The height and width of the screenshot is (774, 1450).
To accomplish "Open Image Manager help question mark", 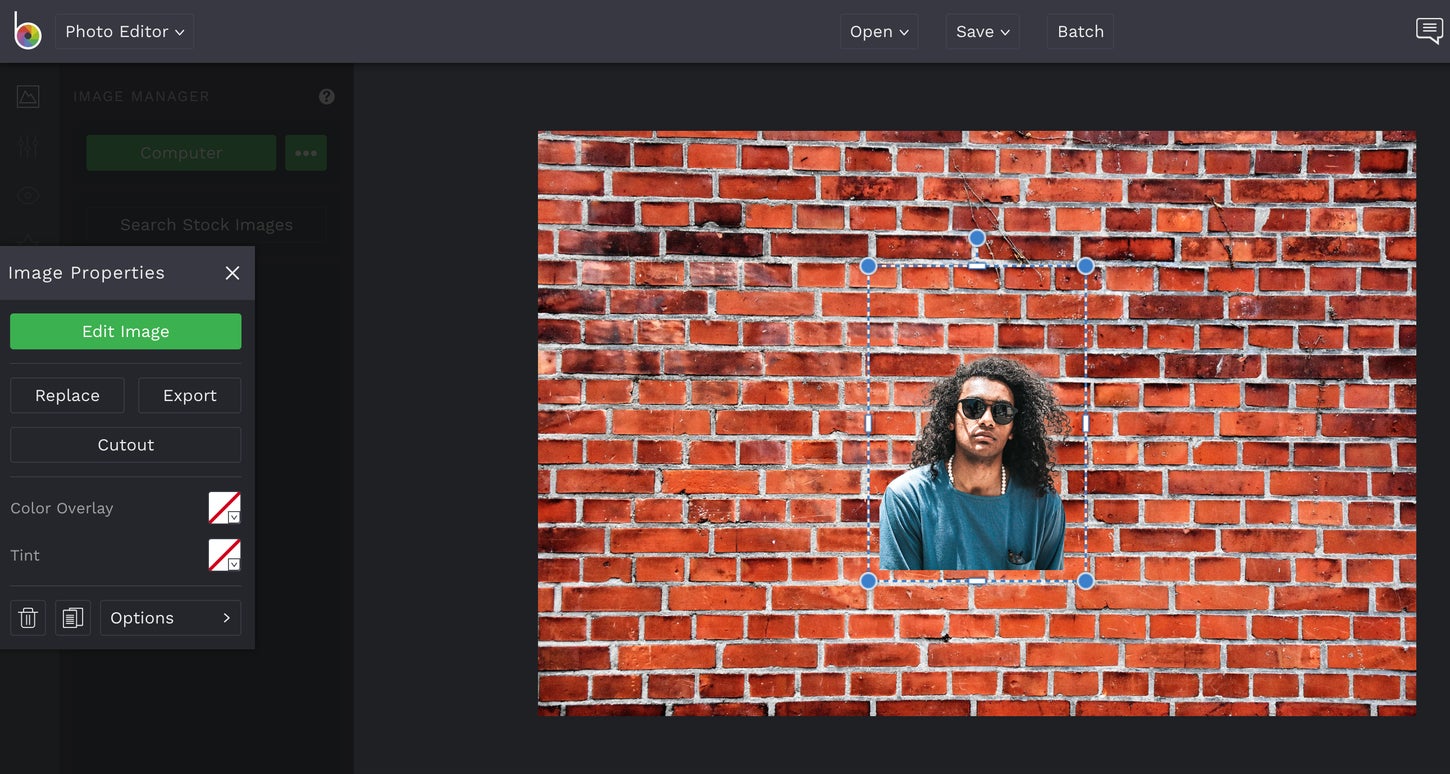I will [x=326, y=96].
